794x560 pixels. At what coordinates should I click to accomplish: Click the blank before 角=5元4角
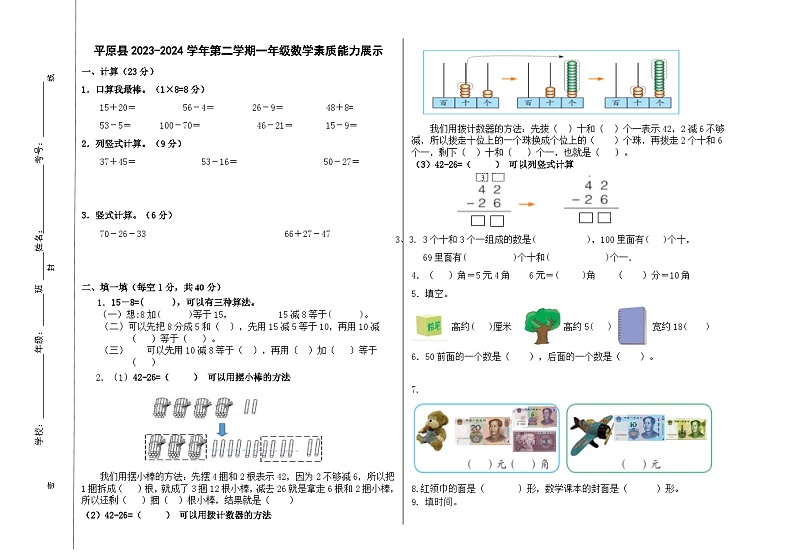441,275
